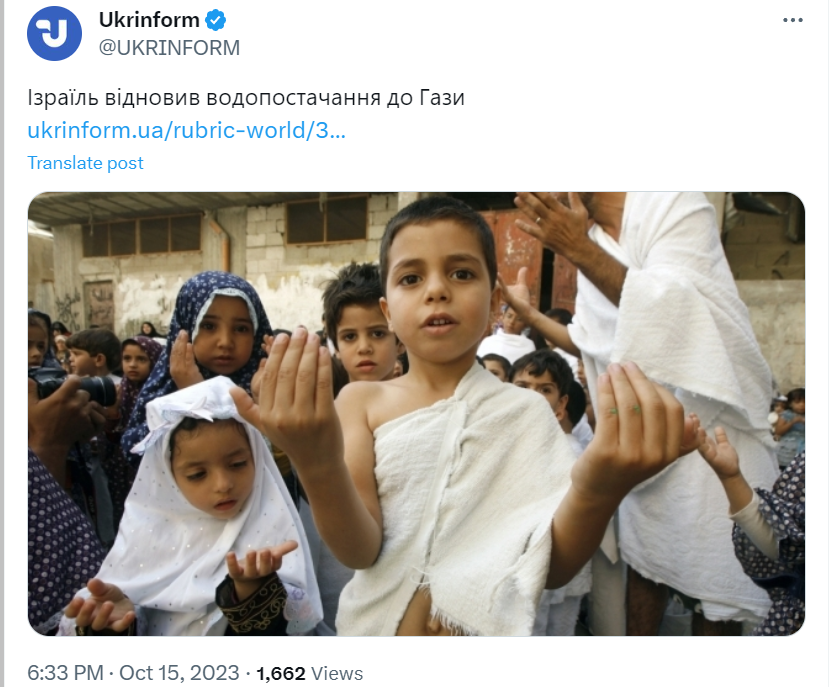Image resolution: width=830 pixels, height=687 pixels.
Task: Click the Oct 15, 2023 date
Action: pyautogui.click(x=179, y=673)
